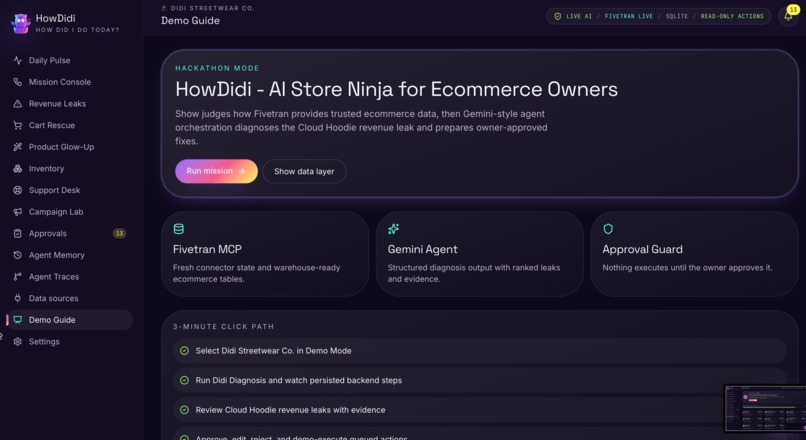
Task: Open Support Desk page
Action: [69, 190]
